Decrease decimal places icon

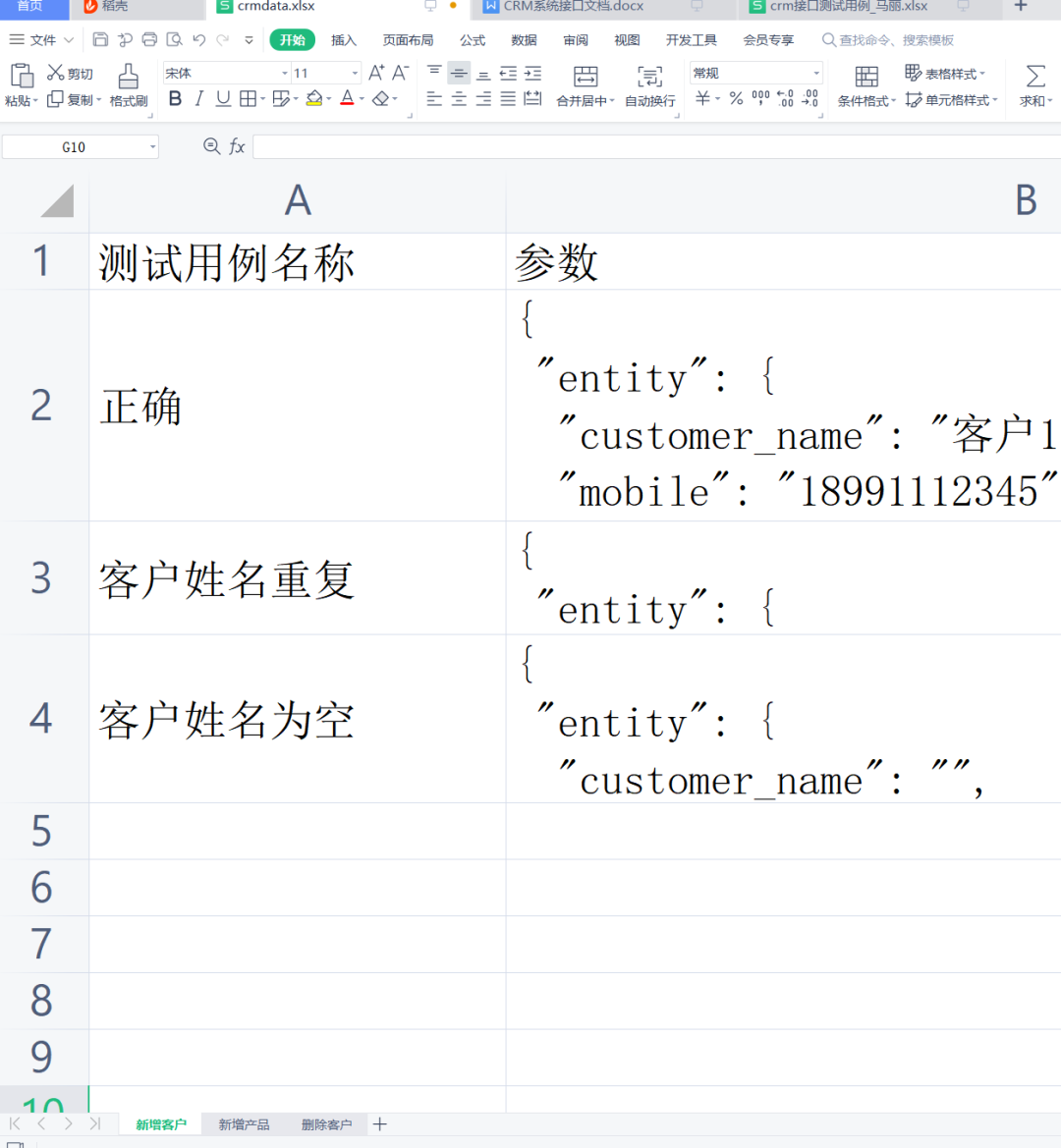click(810, 99)
